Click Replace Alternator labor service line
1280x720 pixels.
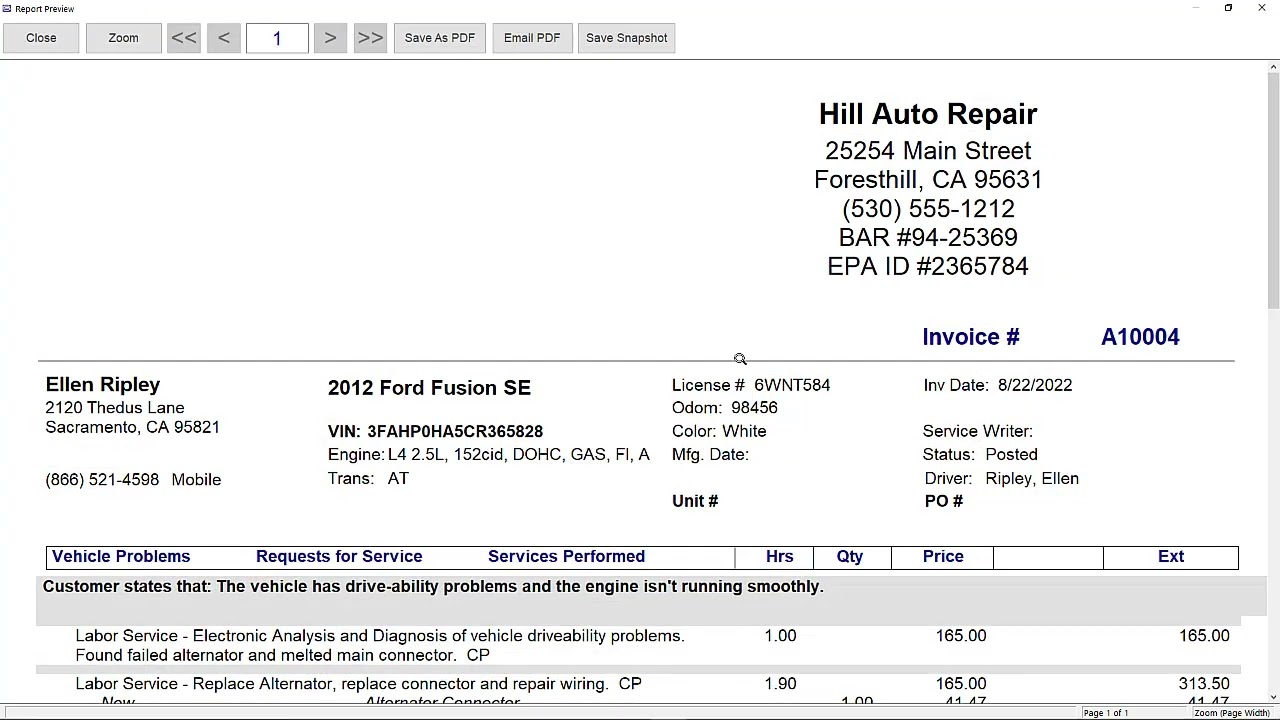[x=358, y=684]
